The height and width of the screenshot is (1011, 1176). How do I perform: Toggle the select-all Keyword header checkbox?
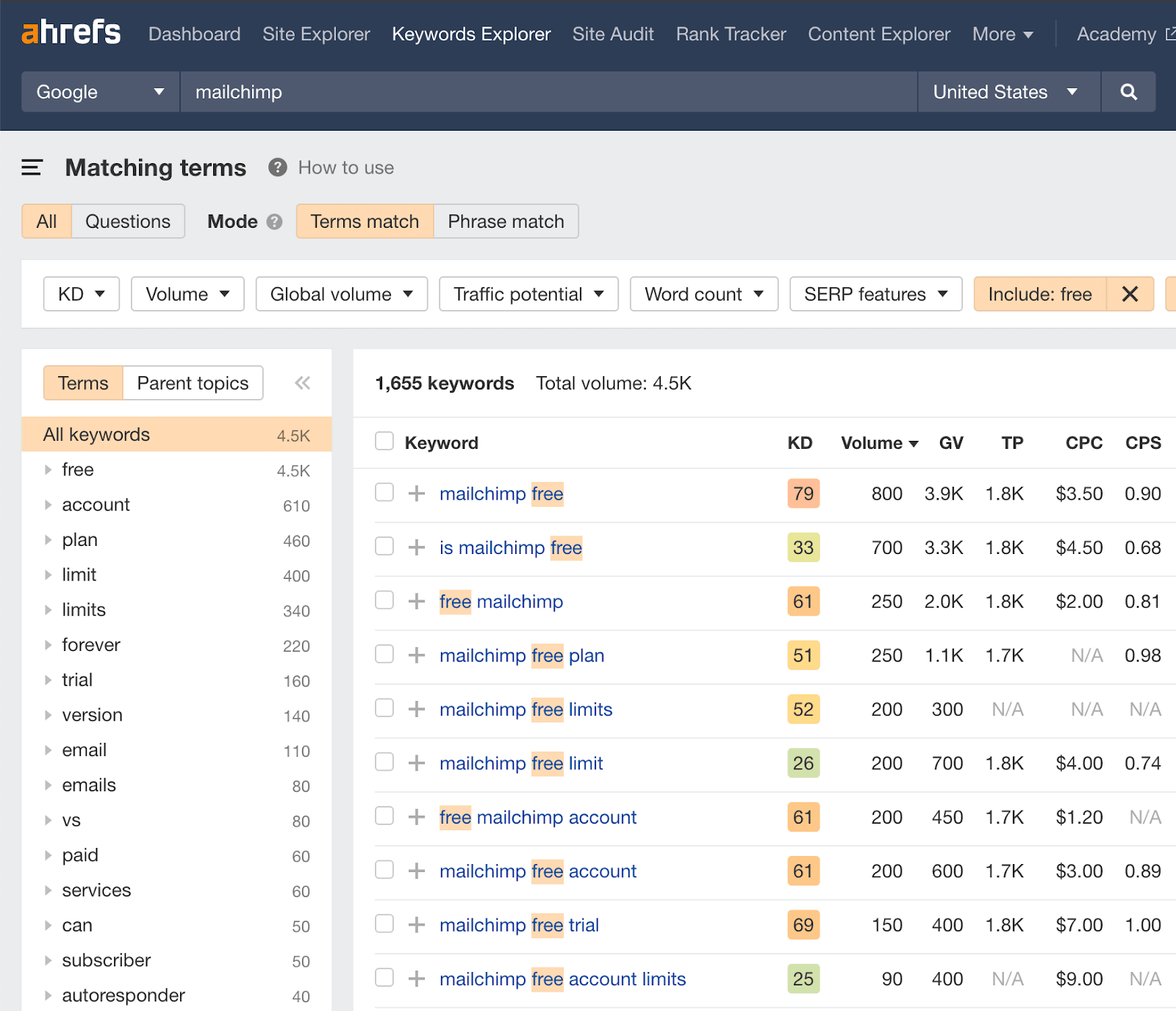[384, 441]
